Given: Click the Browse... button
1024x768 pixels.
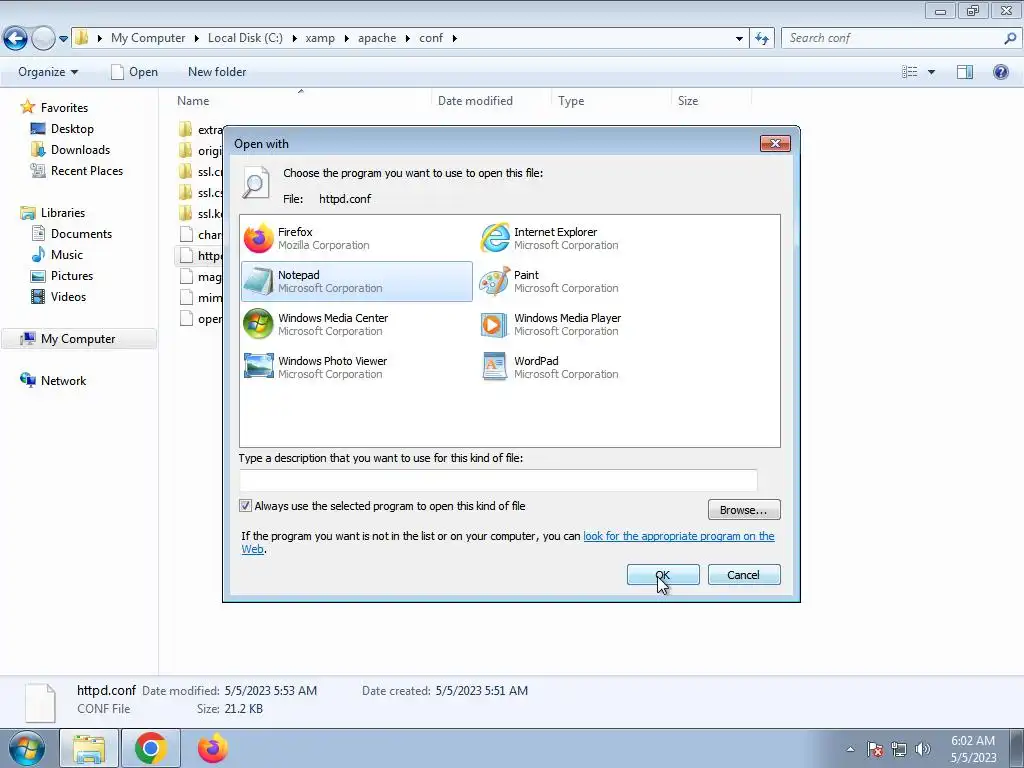Looking at the screenshot, I should point(744,509).
